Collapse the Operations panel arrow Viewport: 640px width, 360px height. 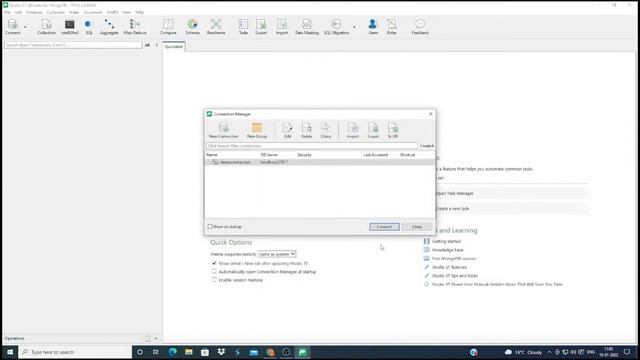pos(156,338)
